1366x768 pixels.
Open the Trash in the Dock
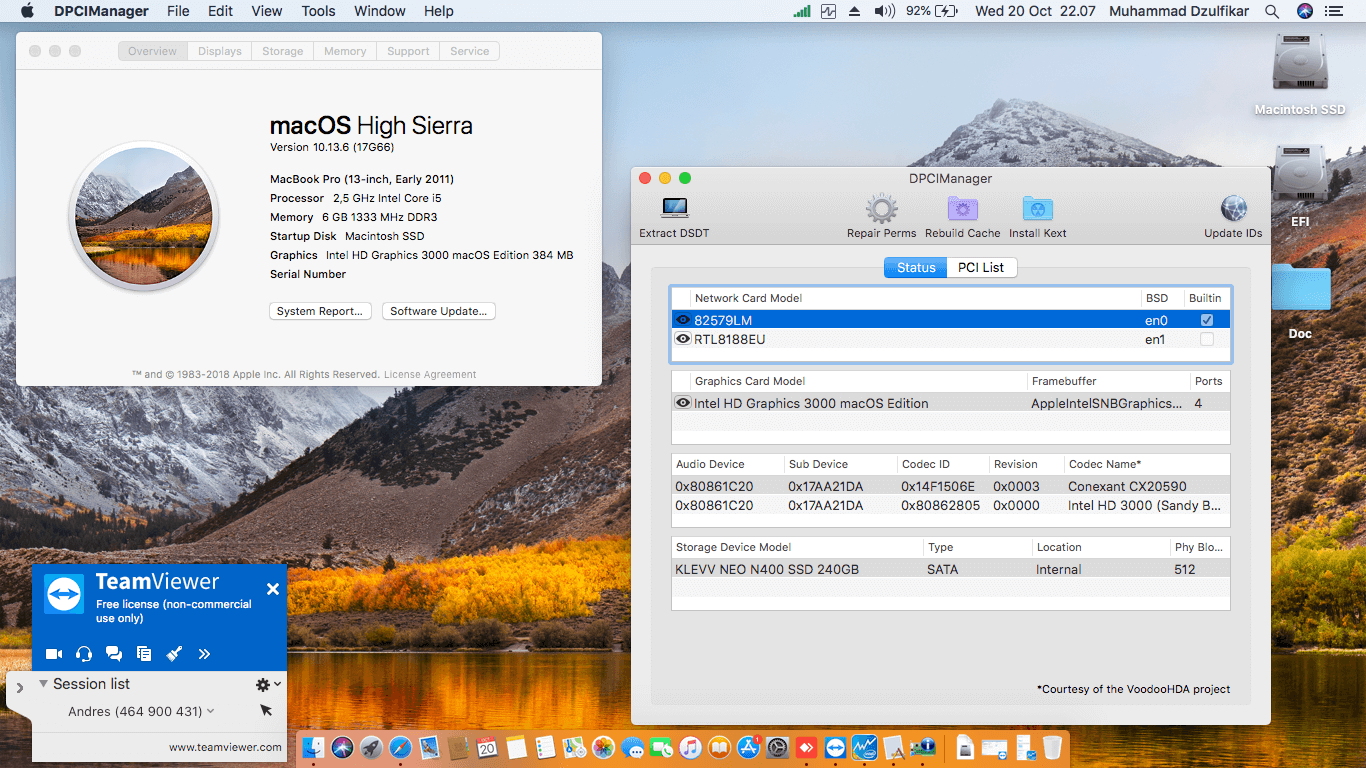(1052, 747)
